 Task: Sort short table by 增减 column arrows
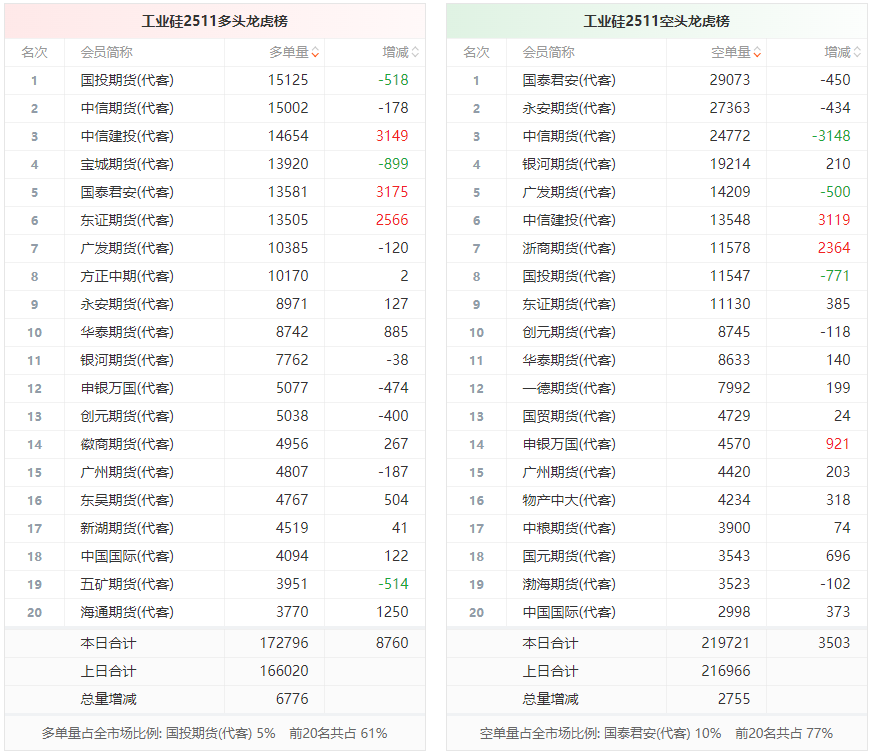(857, 53)
